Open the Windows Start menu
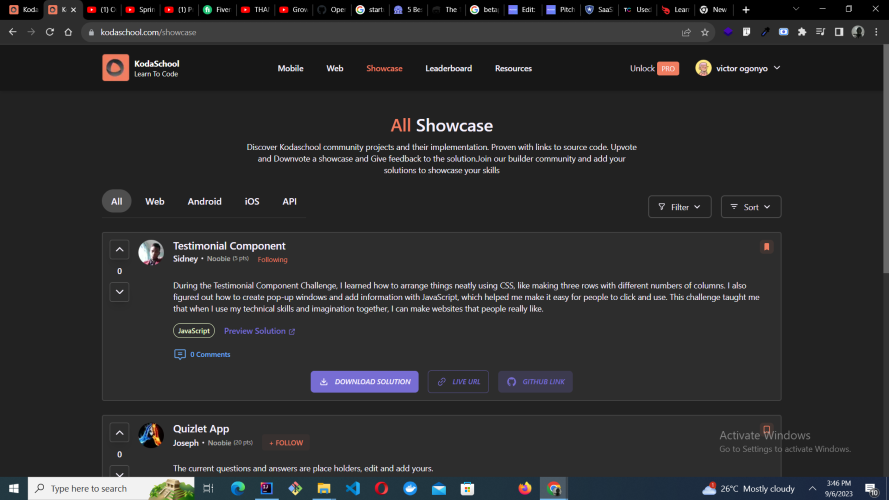The width and height of the screenshot is (889, 500). (x=14, y=488)
